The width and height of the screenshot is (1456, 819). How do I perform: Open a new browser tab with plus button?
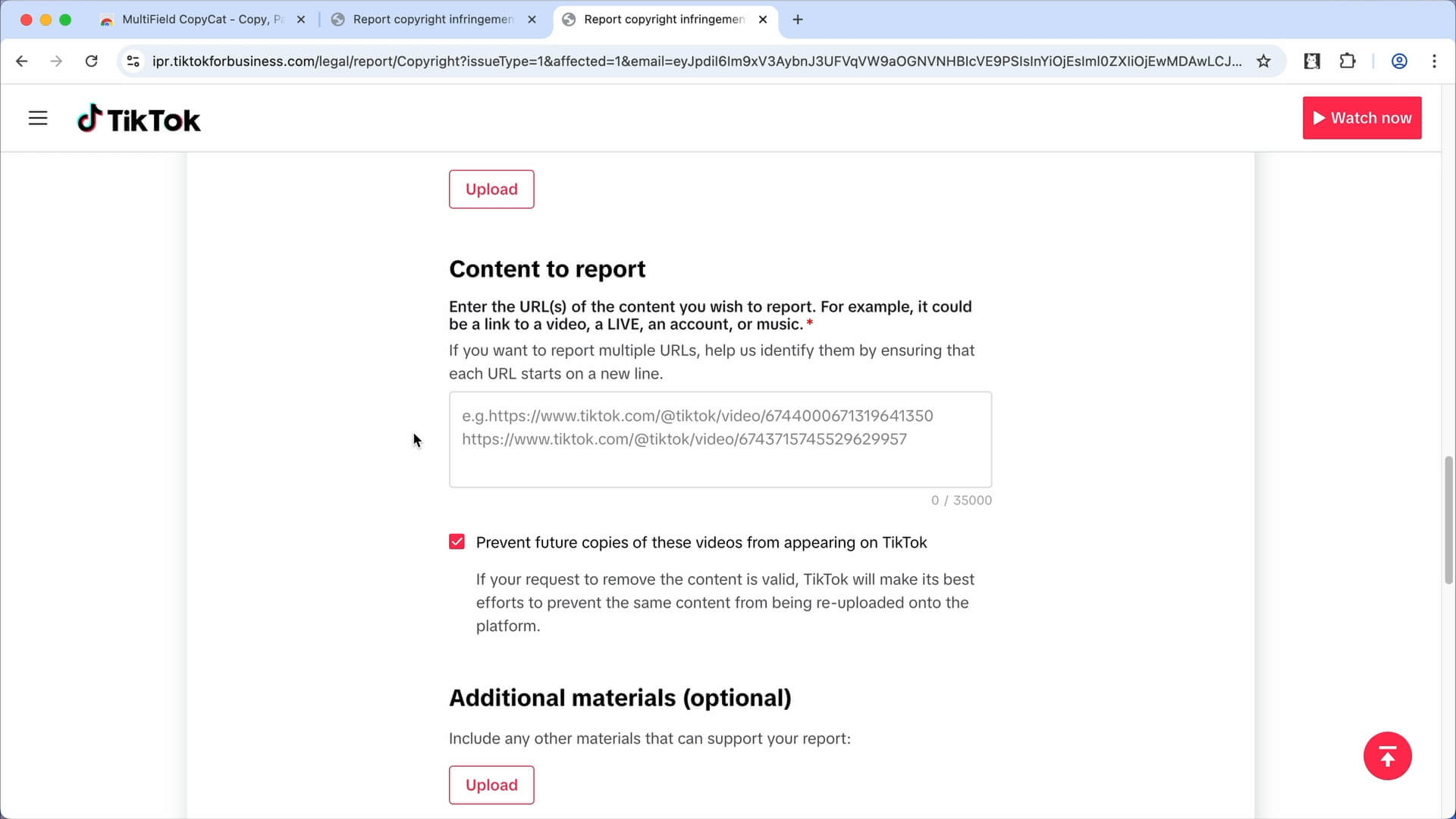[x=797, y=20]
